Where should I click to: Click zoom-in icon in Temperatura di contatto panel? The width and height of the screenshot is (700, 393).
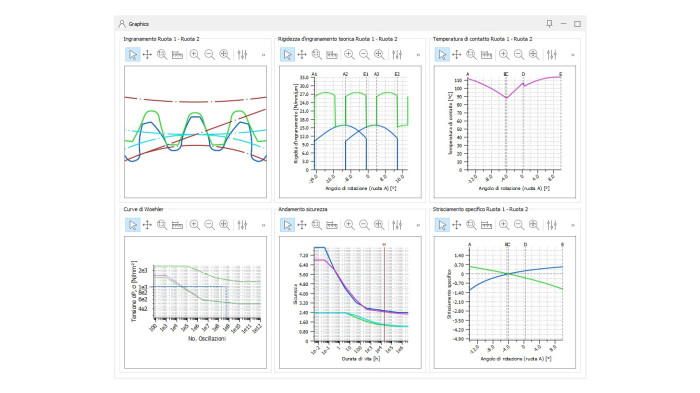tap(504, 54)
